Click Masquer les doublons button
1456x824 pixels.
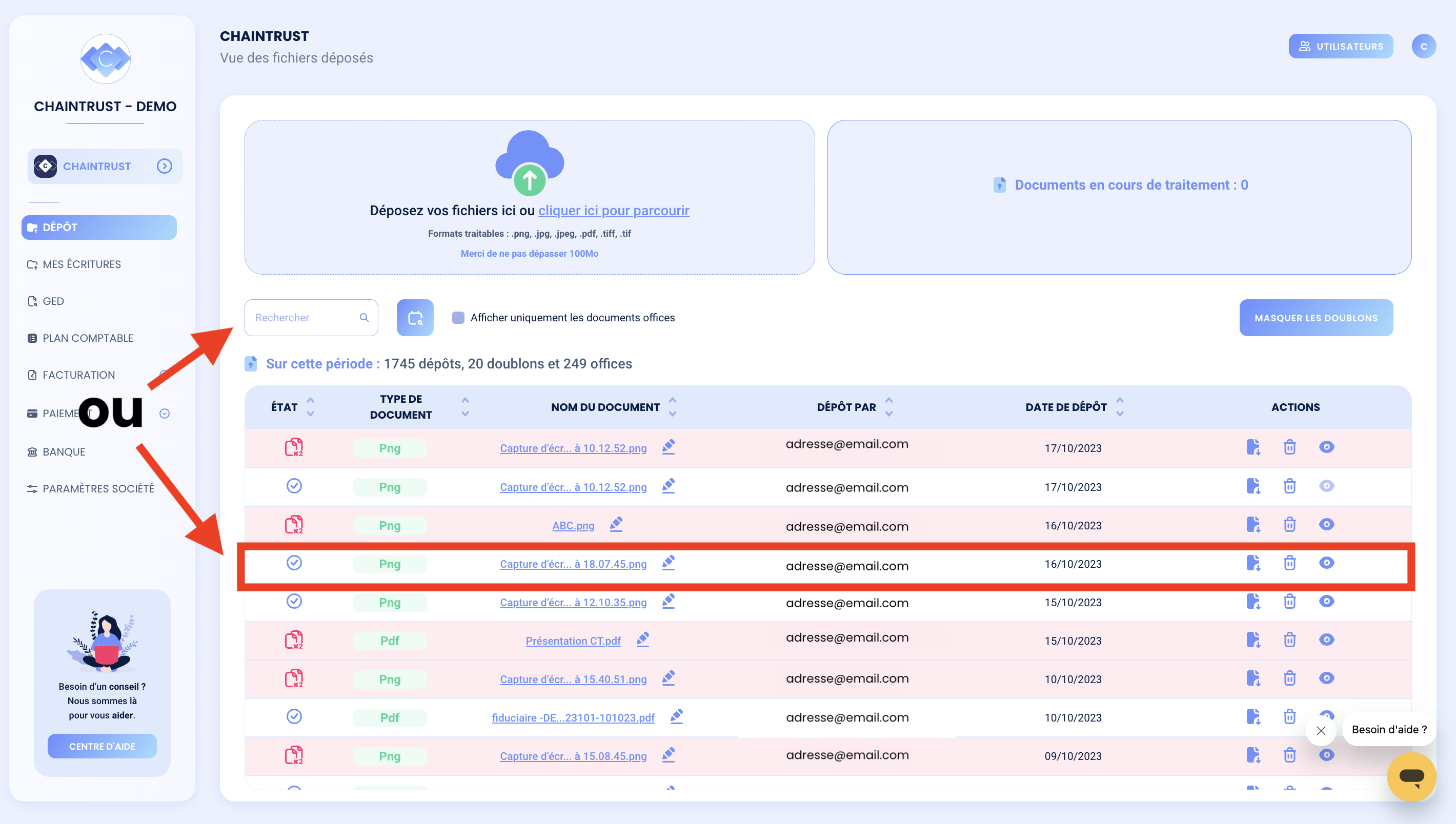click(x=1316, y=318)
